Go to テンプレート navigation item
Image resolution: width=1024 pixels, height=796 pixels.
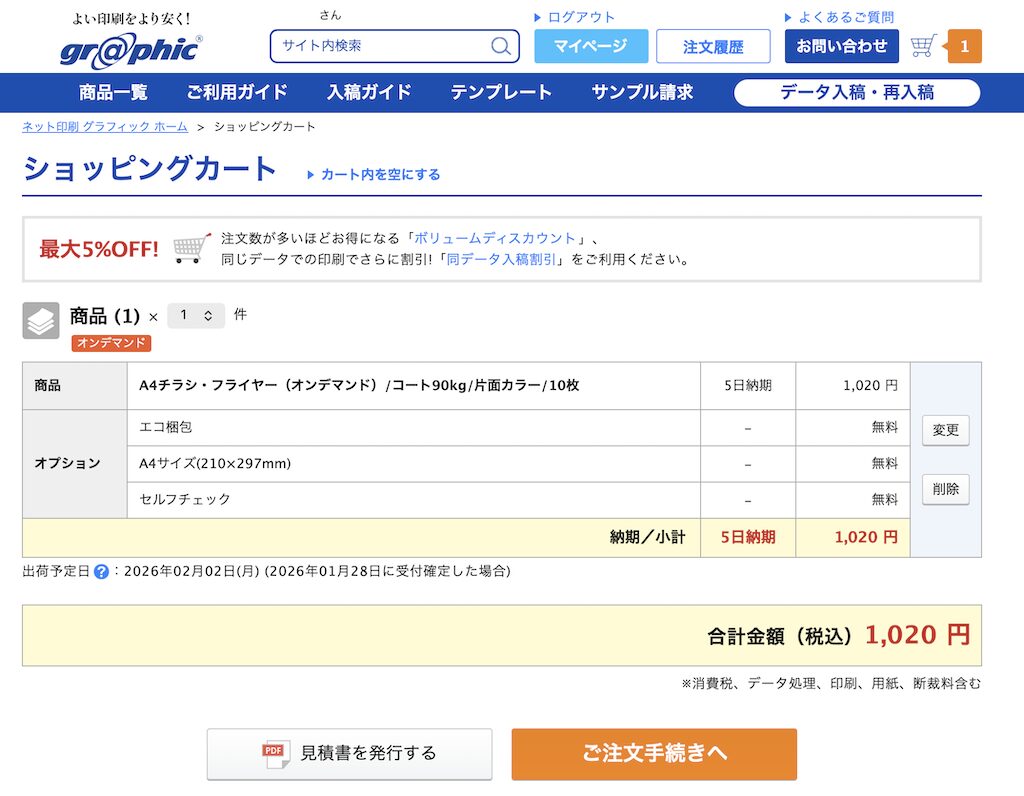click(501, 92)
